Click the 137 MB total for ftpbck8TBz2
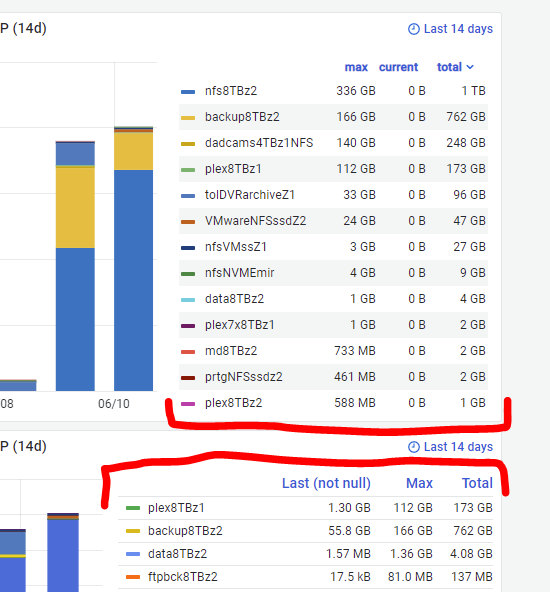This screenshot has height=592, width=550. click(x=472, y=577)
